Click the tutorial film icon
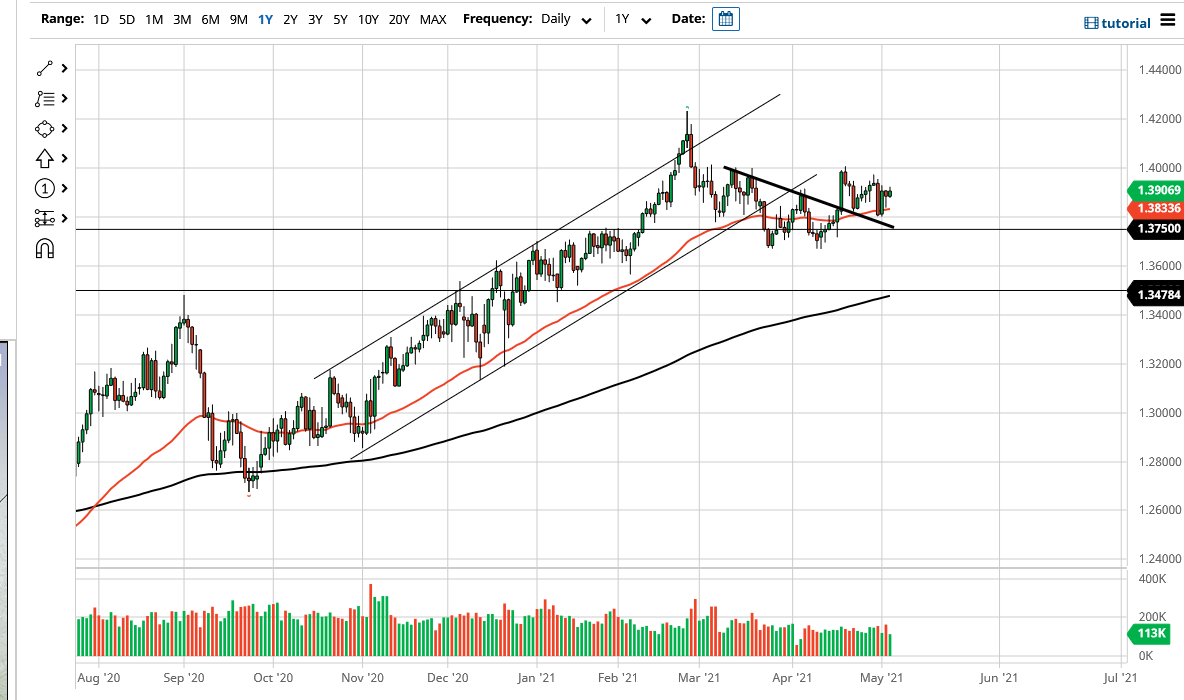 [x=1091, y=23]
